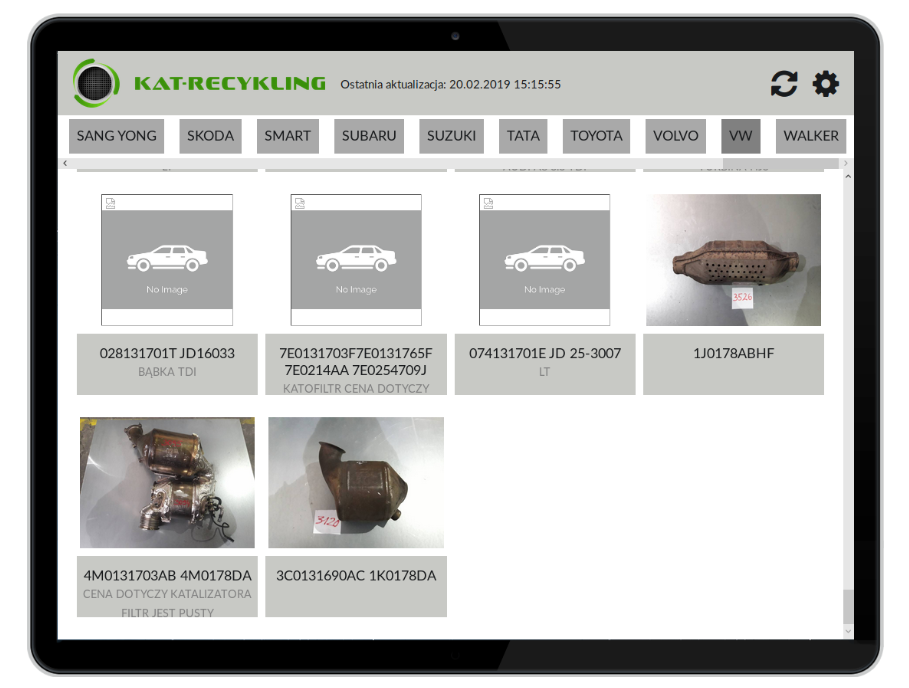Image resolution: width=909 pixels, height=688 pixels.
Task: Click the KAT-RECYKLING logo icon
Action: click(x=96, y=83)
